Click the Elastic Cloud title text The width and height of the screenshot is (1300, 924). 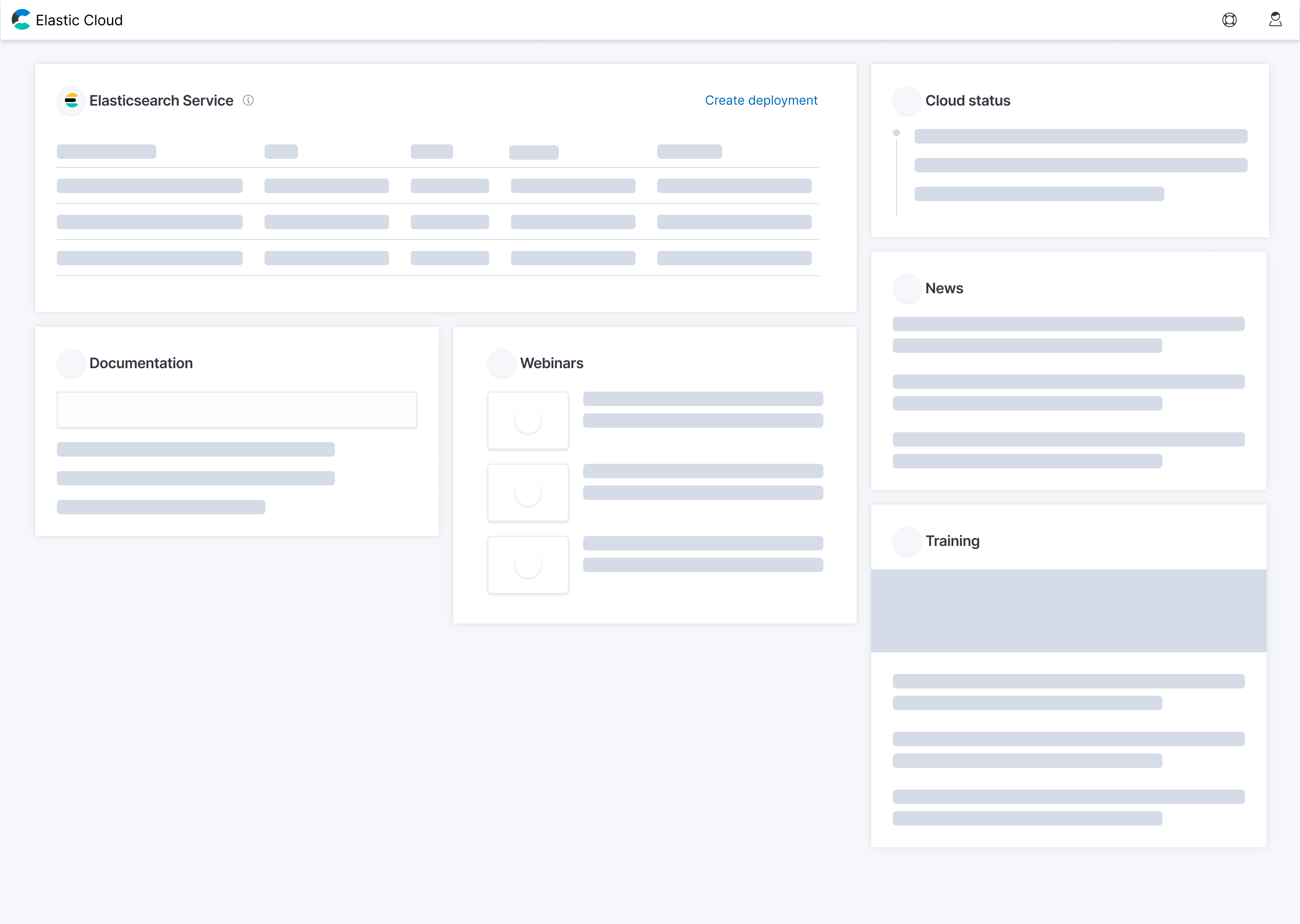click(x=79, y=20)
